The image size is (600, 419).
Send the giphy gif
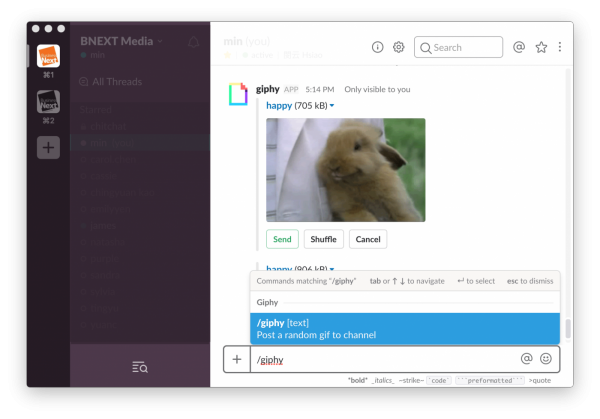pyautogui.click(x=282, y=239)
